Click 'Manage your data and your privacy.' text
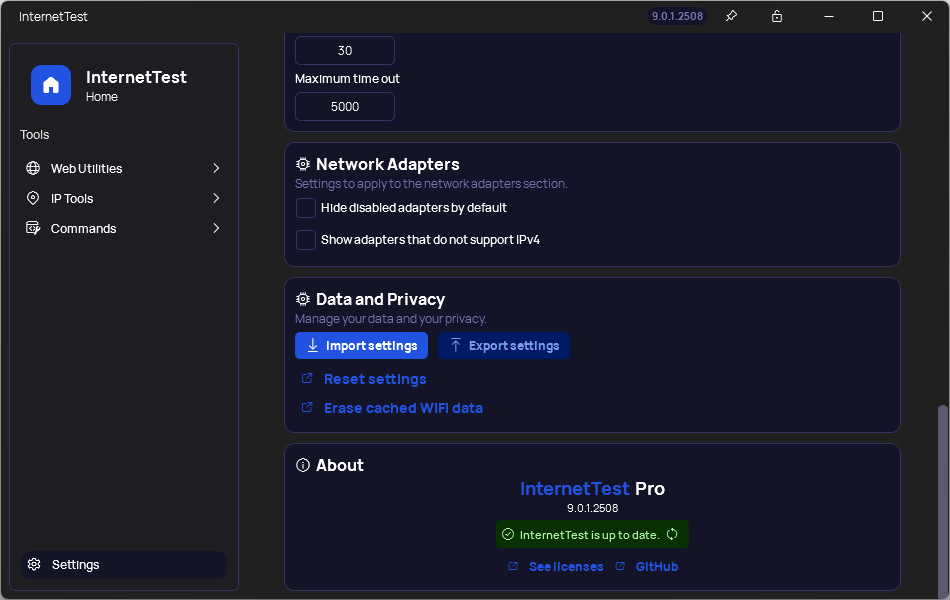The height and width of the screenshot is (600, 950). (x=391, y=319)
